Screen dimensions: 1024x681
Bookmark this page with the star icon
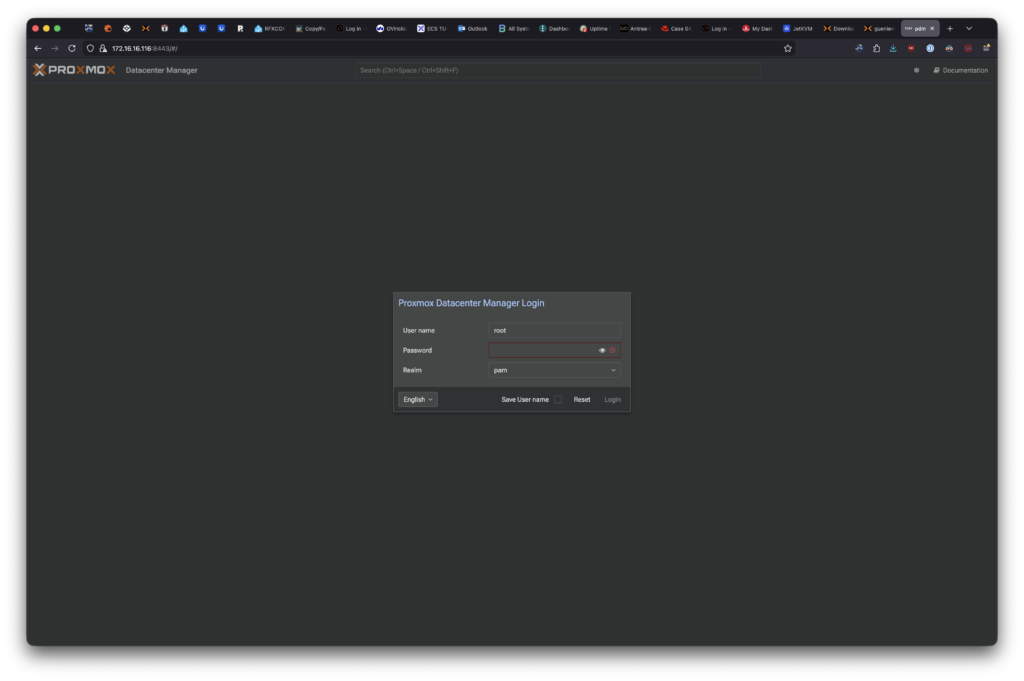click(788, 48)
